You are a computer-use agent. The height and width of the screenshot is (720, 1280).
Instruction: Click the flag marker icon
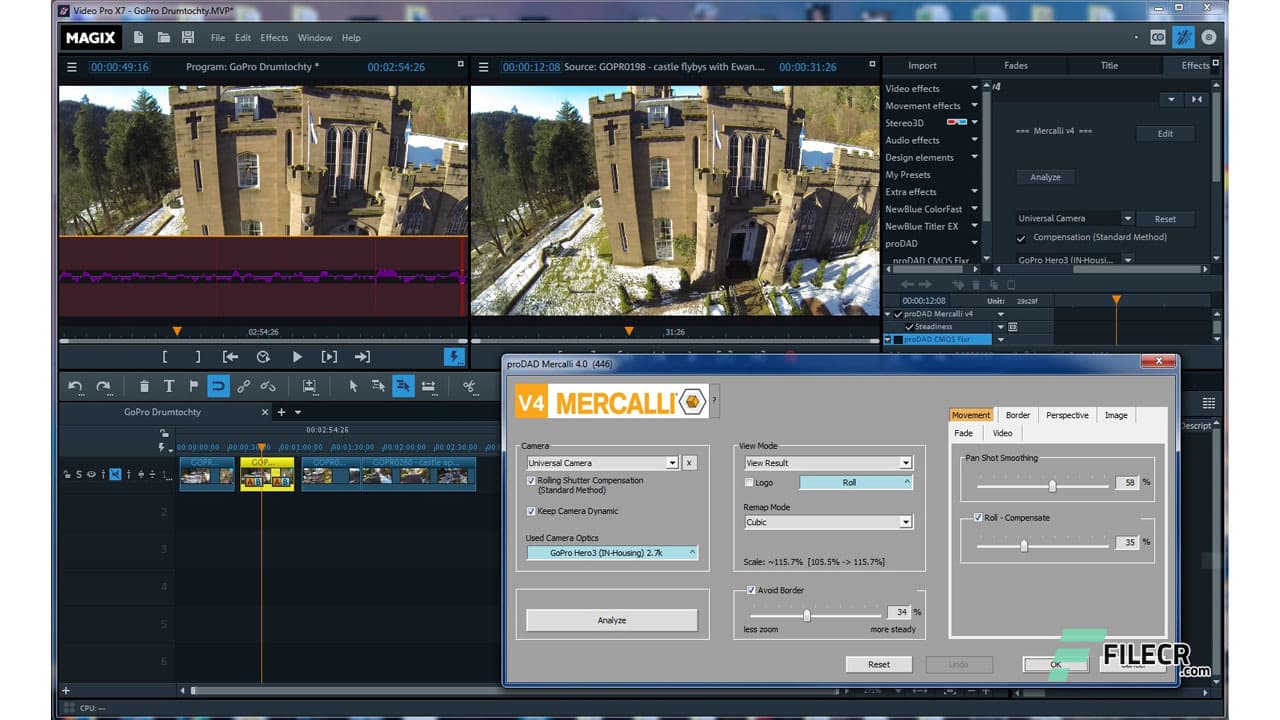(x=194, y=385)
